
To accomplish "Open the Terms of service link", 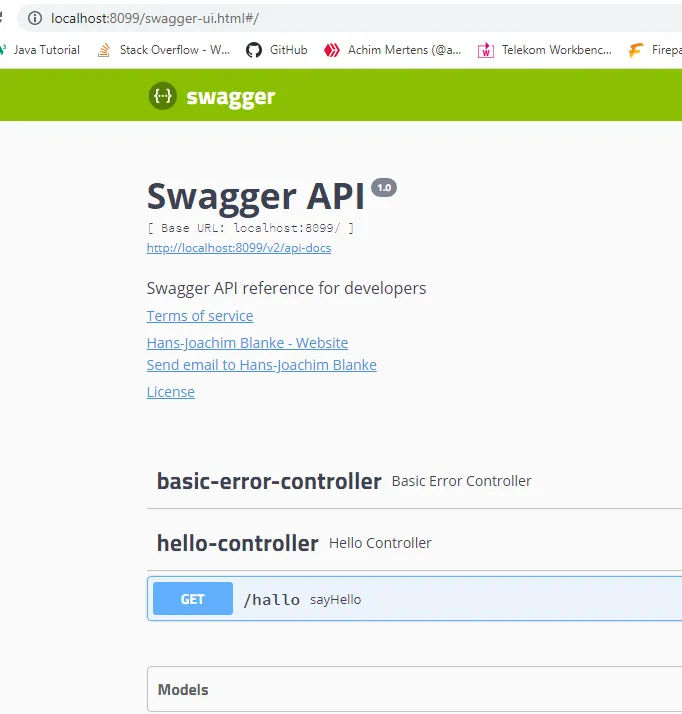I will pyautogui.click(x=200, y=316).
